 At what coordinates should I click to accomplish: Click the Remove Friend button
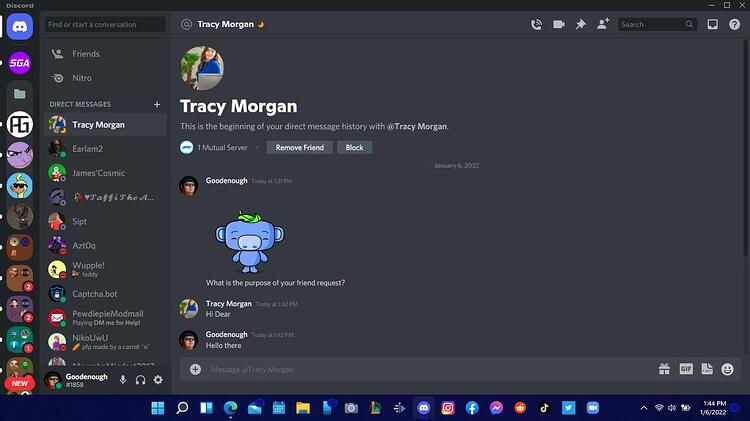[x=299, y=148]
